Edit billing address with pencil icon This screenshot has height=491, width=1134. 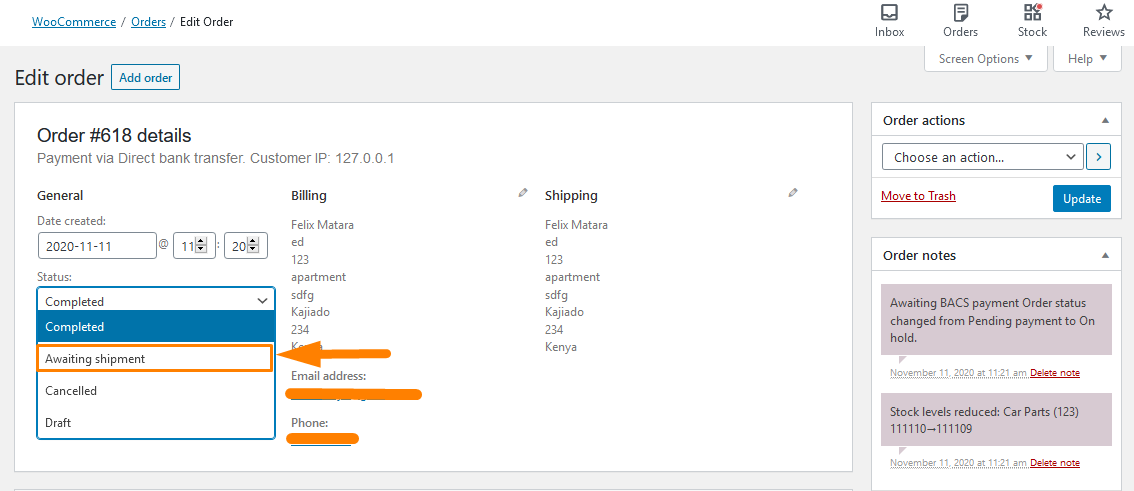[x=523, y=193]
